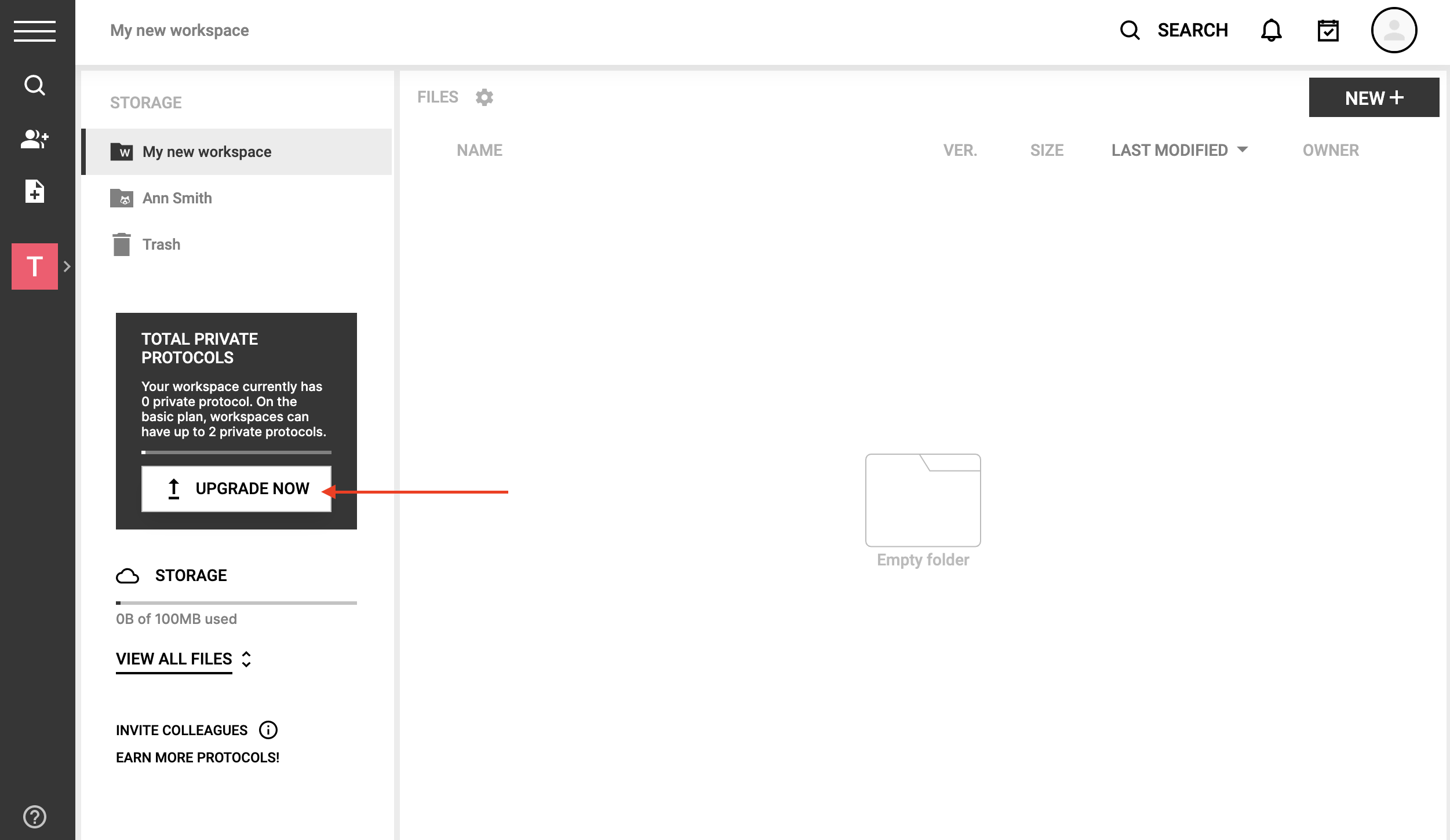Click the Upgrade Now button
1450x840 pixels.
[x=236, y=489]
